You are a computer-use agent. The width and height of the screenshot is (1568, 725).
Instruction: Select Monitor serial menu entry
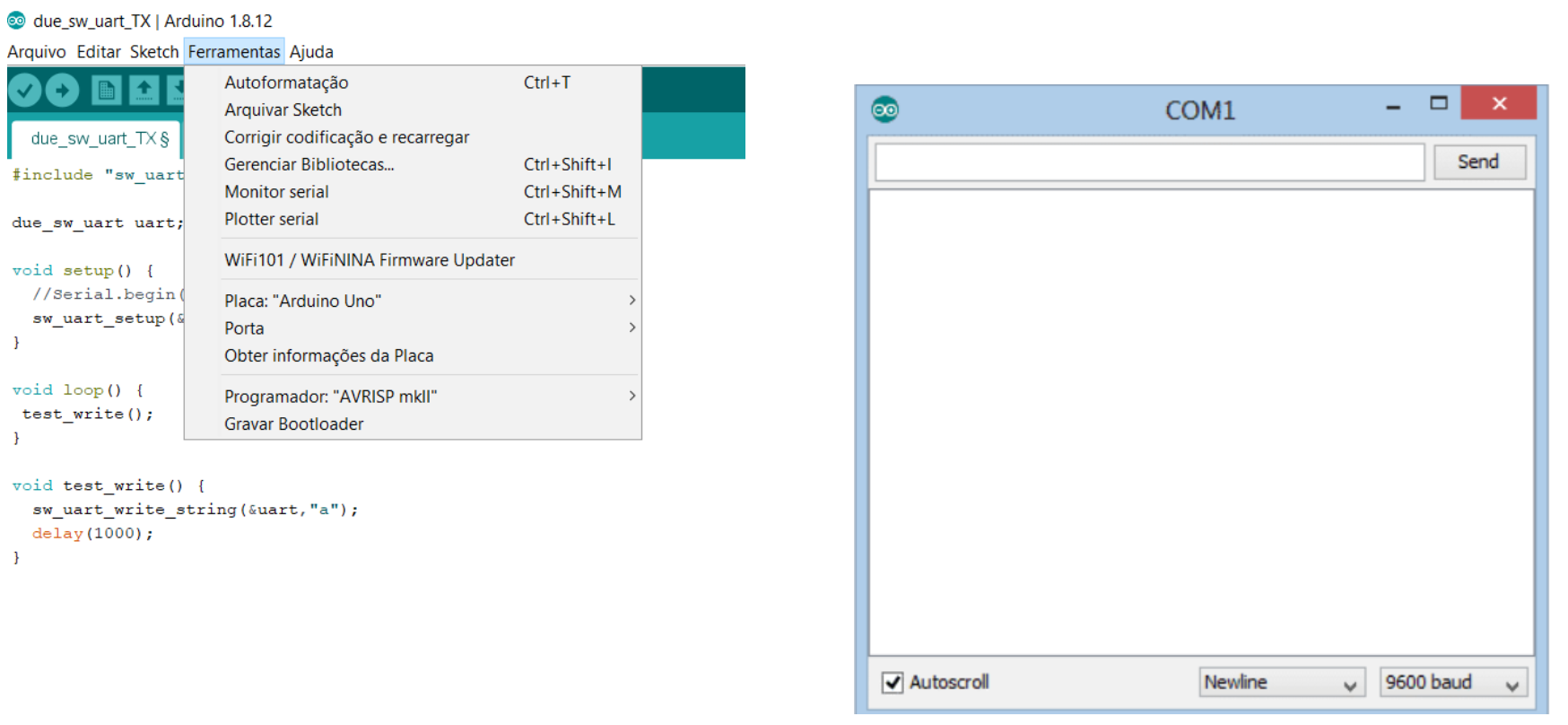point(276,192)
